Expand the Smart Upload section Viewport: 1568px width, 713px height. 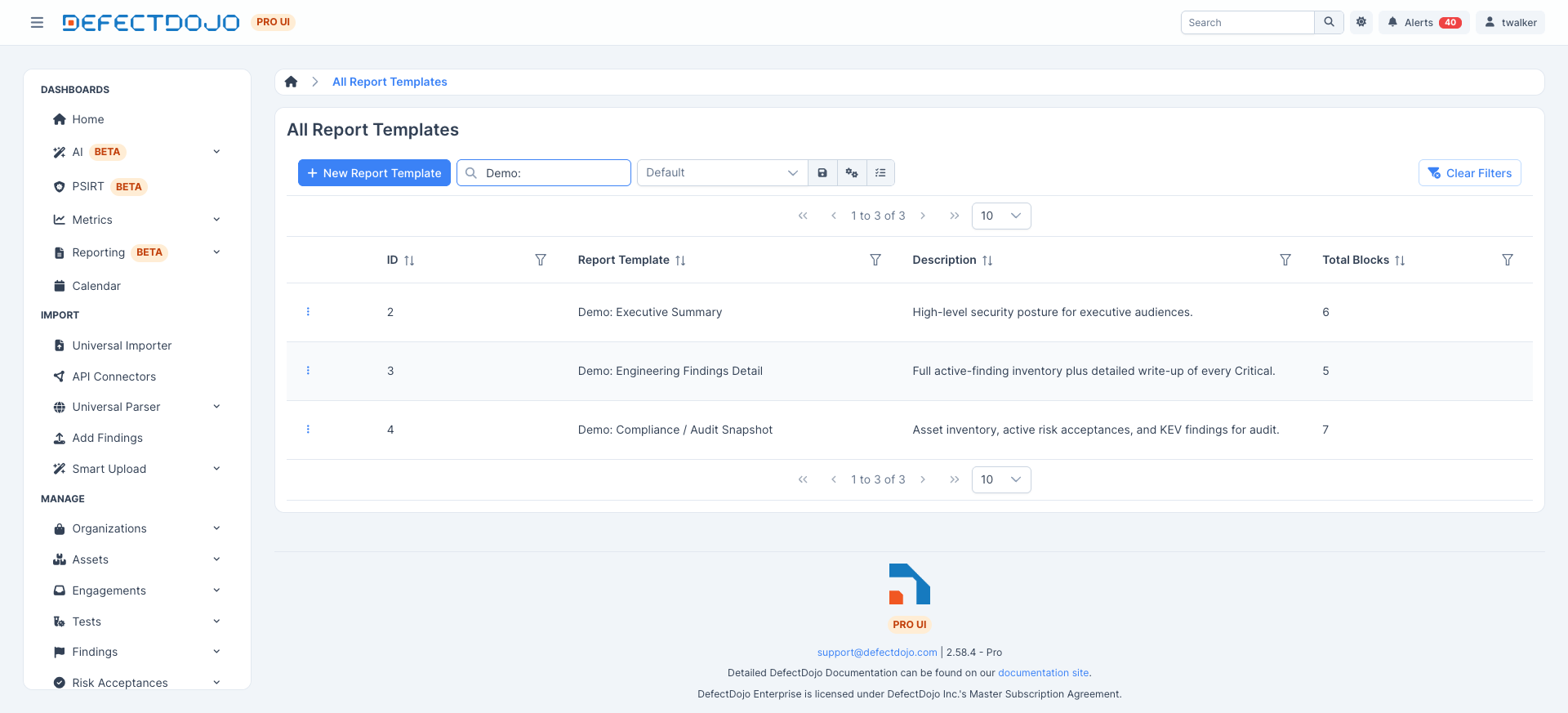[216, 469]
